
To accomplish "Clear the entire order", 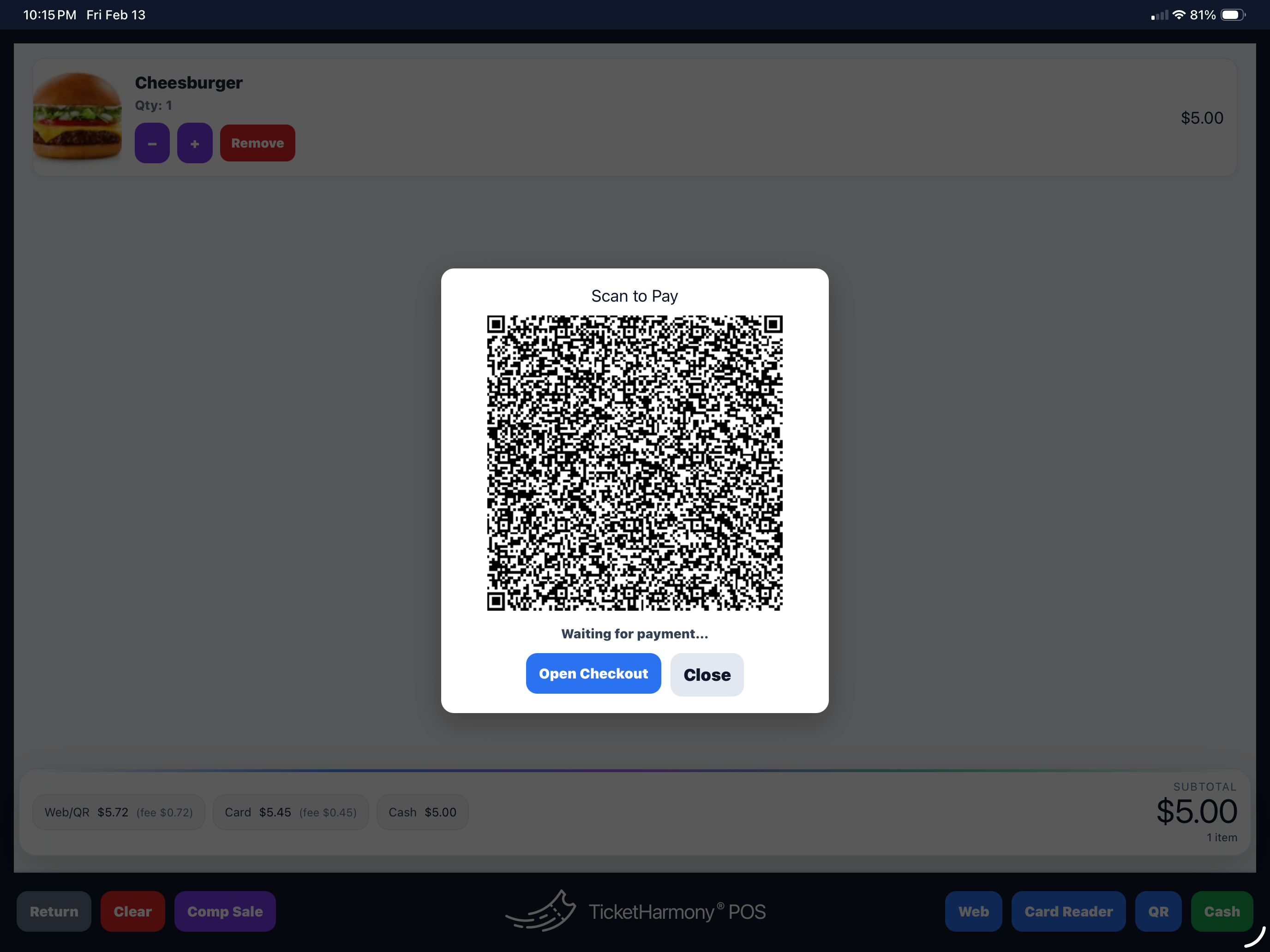I will point(132,911).
